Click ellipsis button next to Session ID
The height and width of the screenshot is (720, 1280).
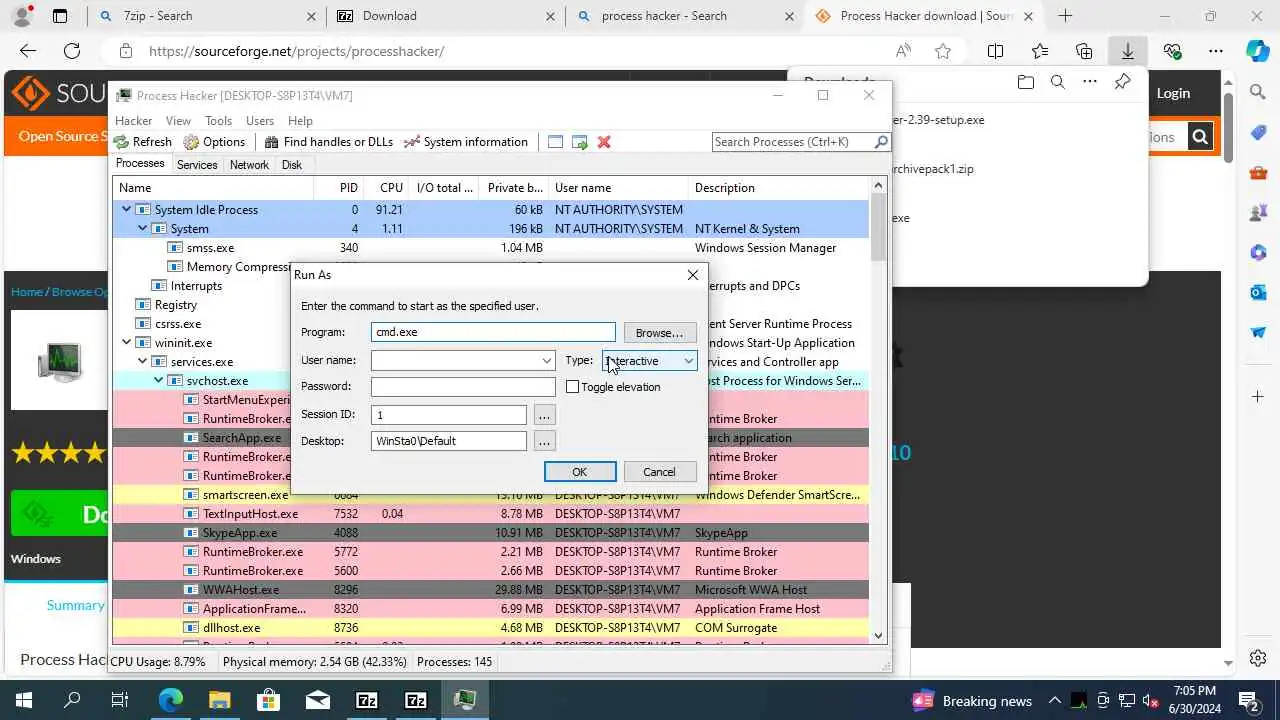544,414
